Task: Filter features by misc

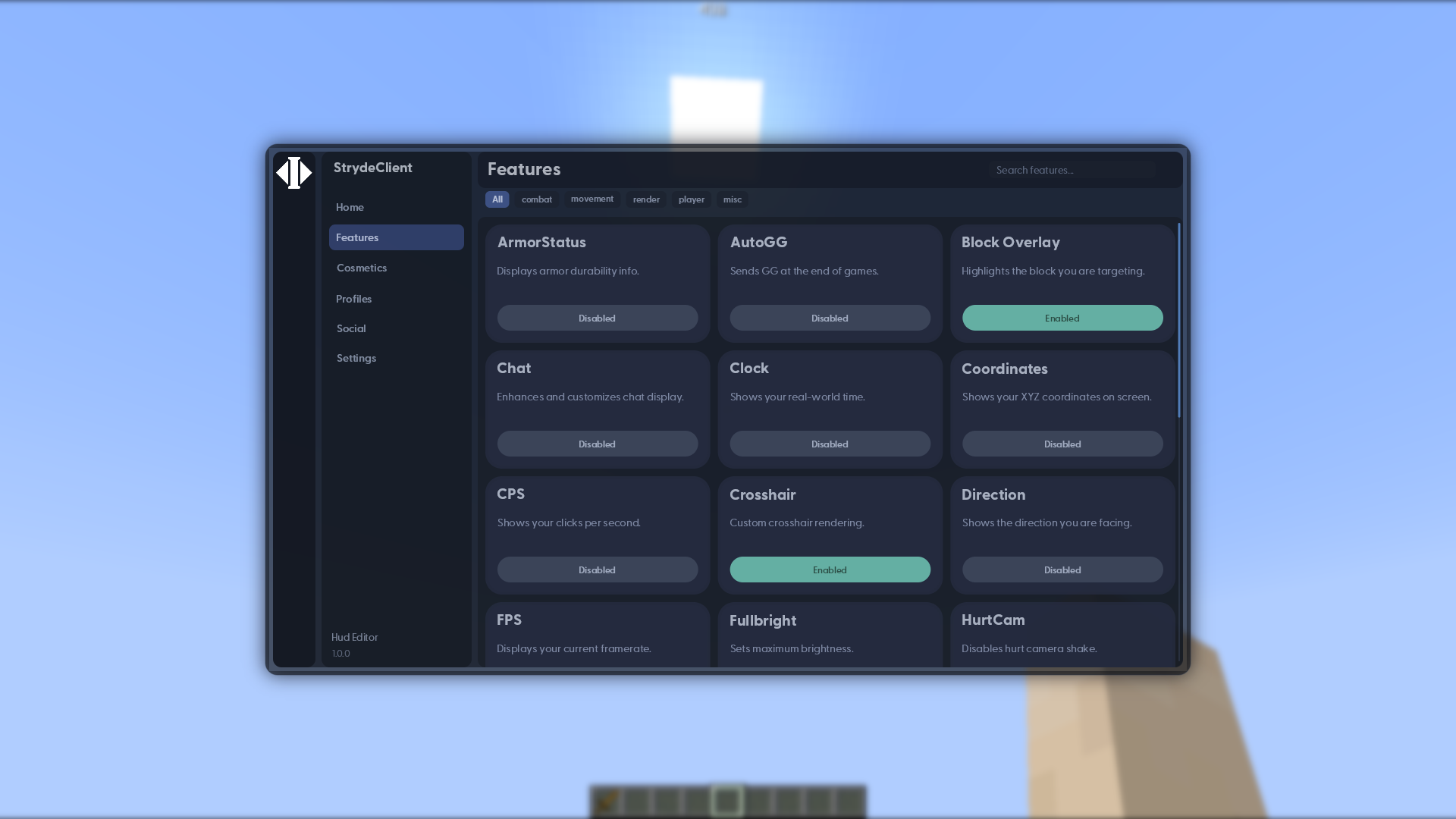Action: tap(733, 199)
